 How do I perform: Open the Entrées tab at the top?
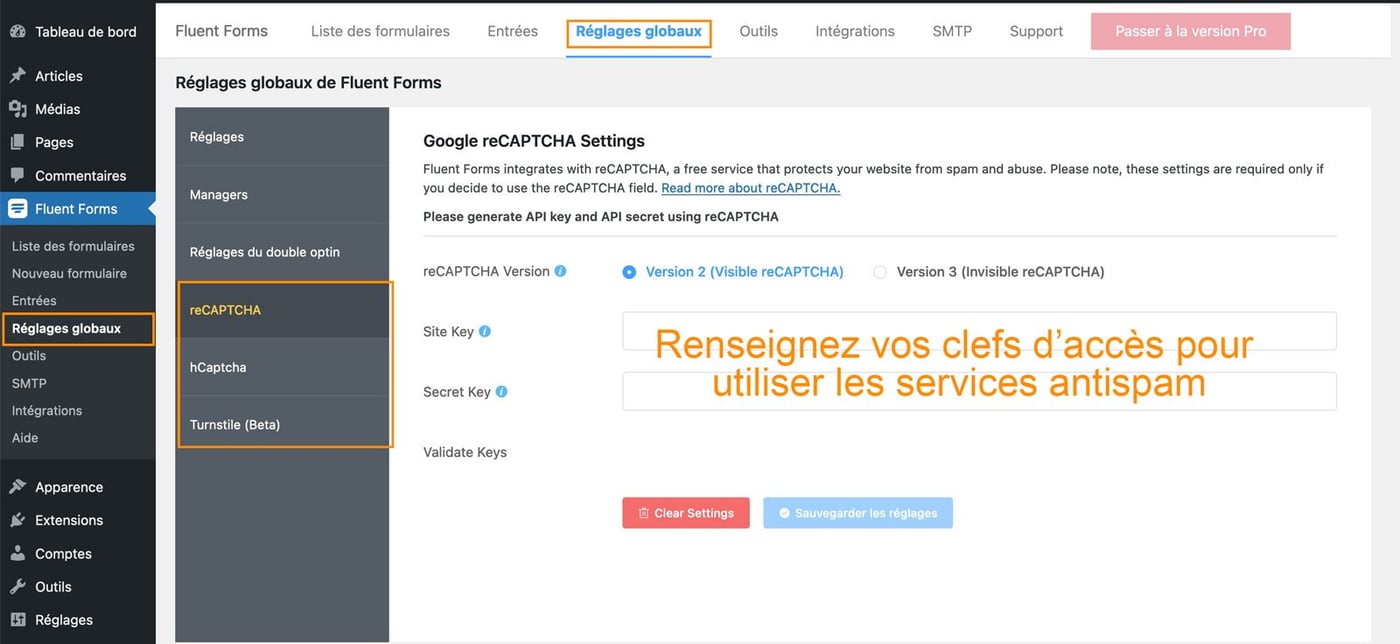[512, 31]
